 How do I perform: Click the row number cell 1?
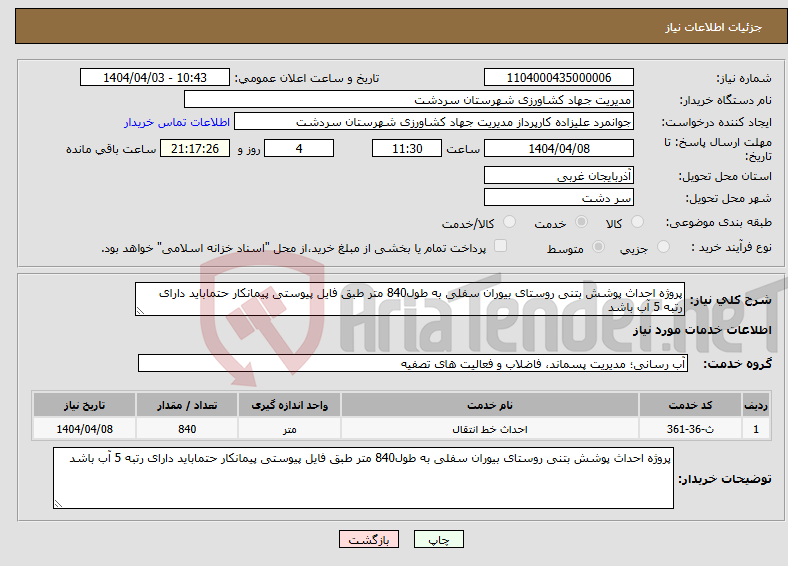pyautogui.click(x=756, y=429)
